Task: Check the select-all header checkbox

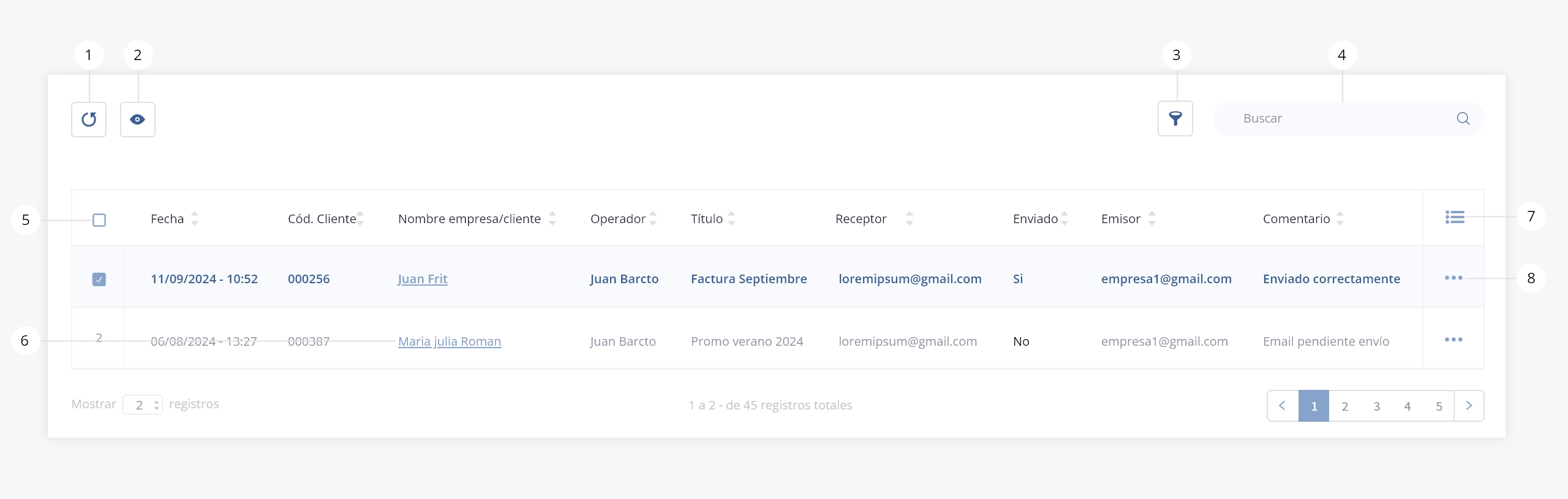Action: (x=99, y=220)
